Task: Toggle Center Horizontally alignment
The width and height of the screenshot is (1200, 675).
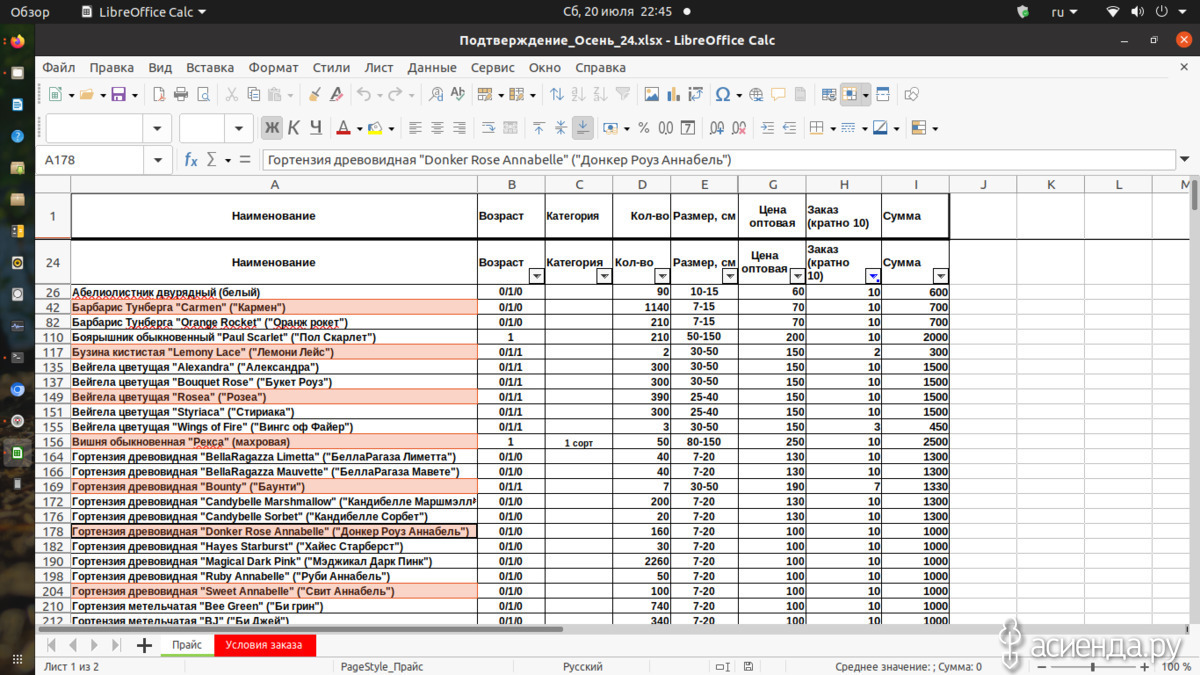Action: 437,128
